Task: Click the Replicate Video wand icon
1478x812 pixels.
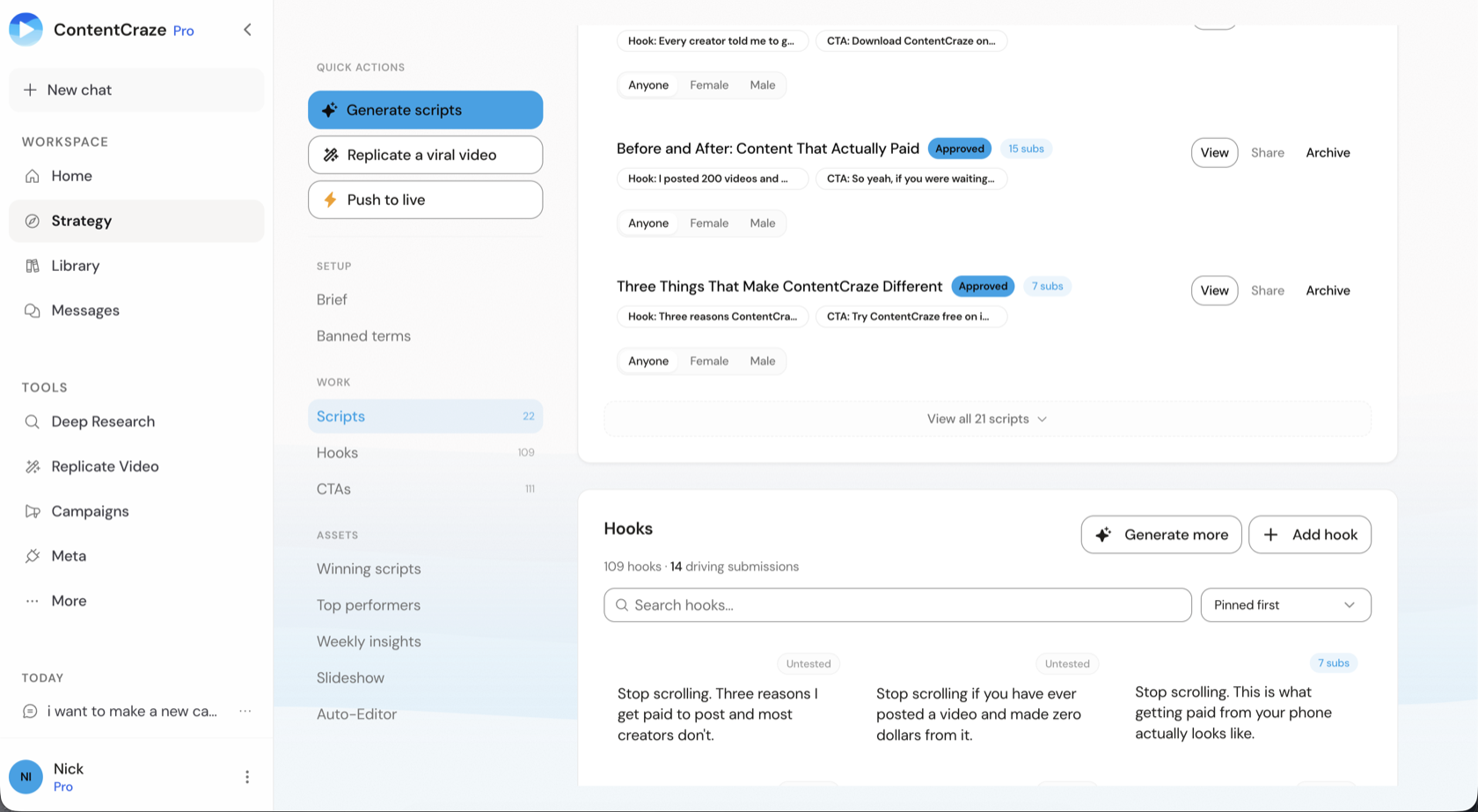Action: pos(33,466)
